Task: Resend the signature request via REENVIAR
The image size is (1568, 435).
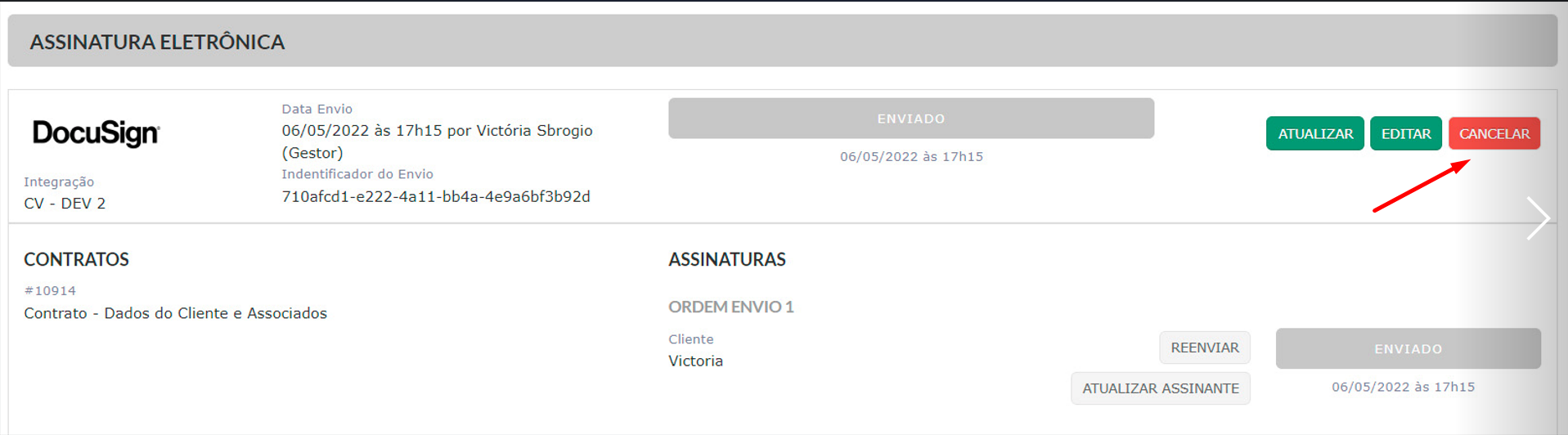Action: 1204,348
